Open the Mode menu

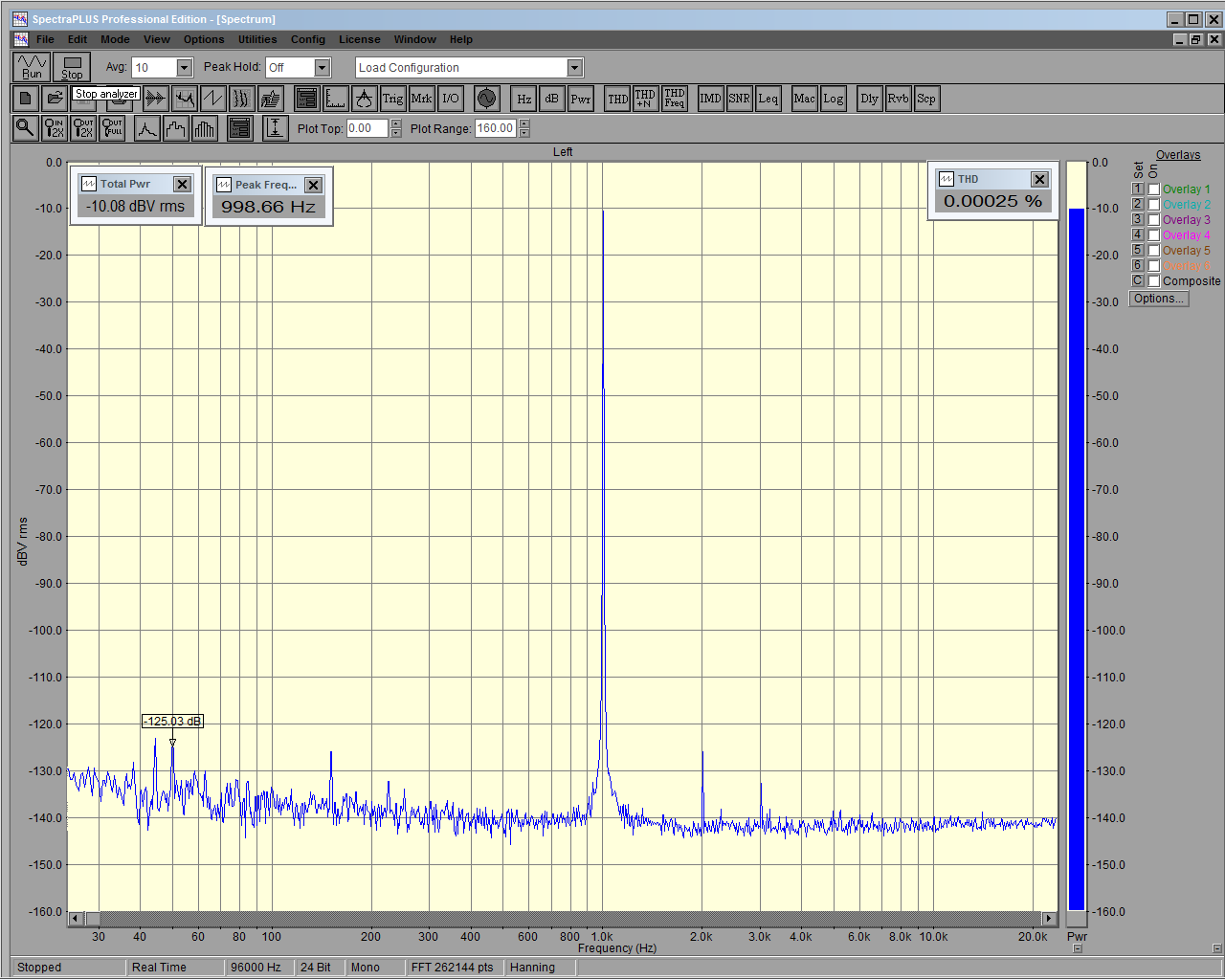115,39
